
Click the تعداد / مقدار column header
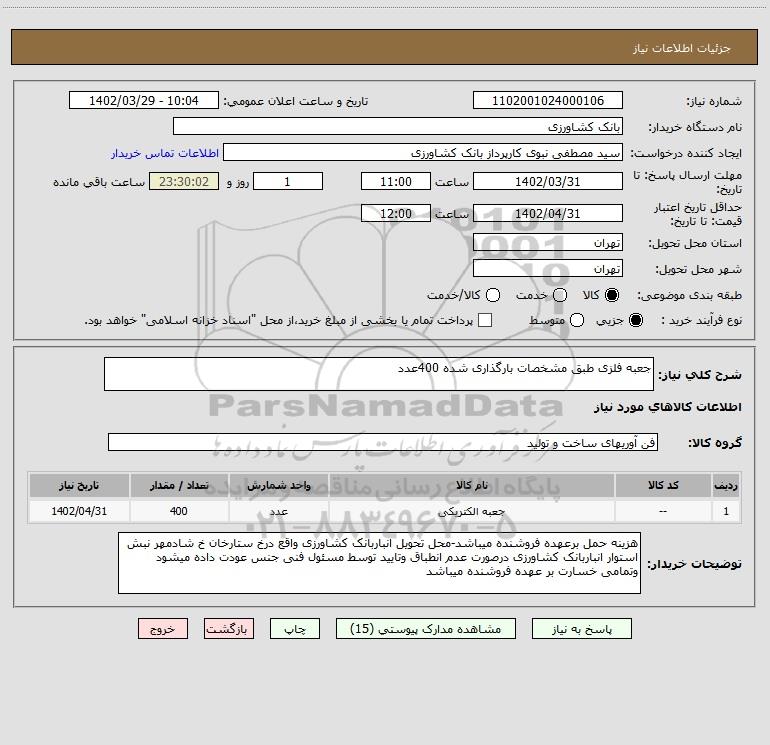coord(179,485)
